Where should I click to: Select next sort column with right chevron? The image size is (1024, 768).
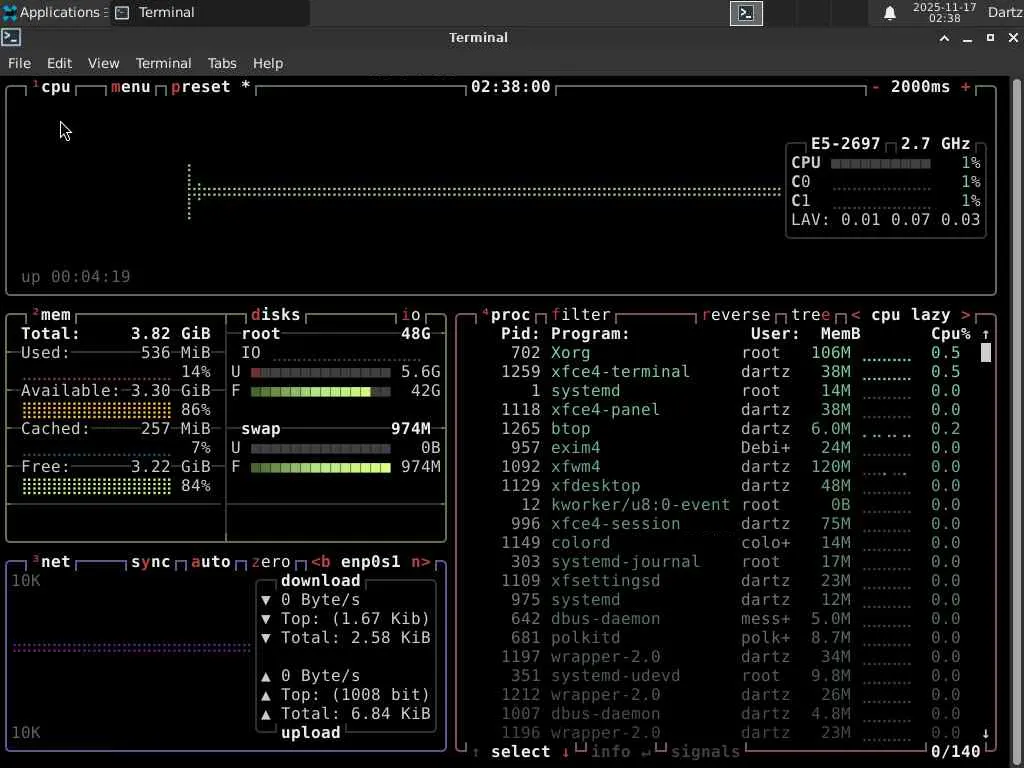click(965, 315)
